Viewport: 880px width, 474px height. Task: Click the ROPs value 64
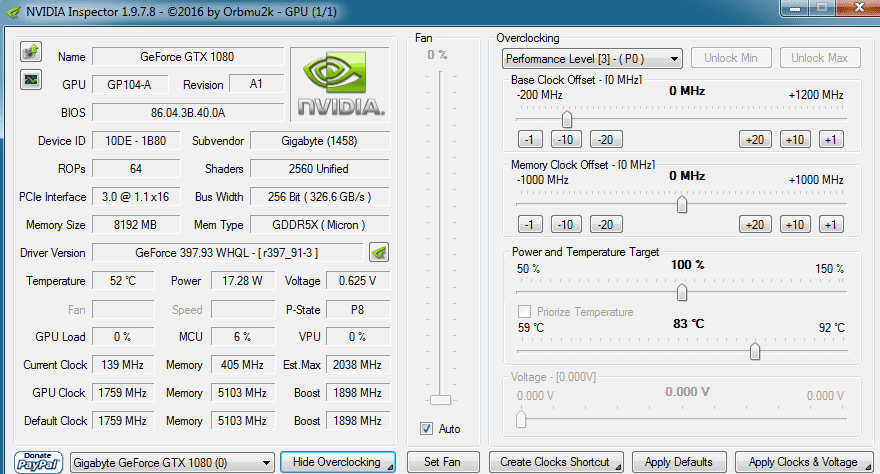point(136,169)
